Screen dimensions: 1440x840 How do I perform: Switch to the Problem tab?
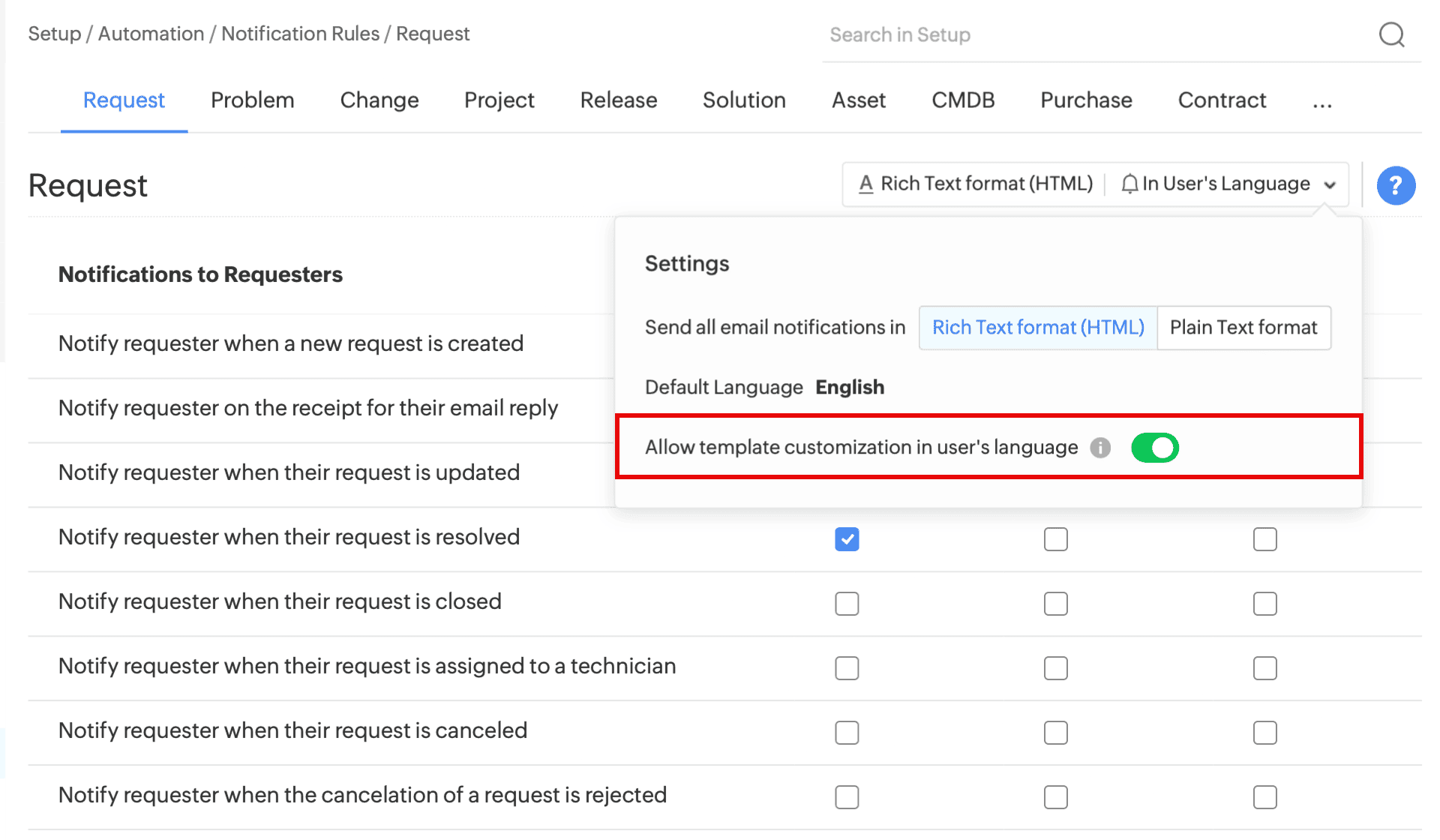click(252, 100)
